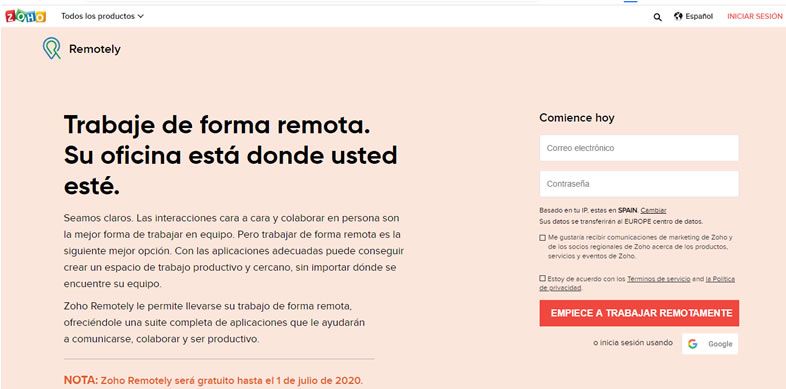
Task: Click the 'o inicia sesión usando' text
Action: tap(633, 343)
